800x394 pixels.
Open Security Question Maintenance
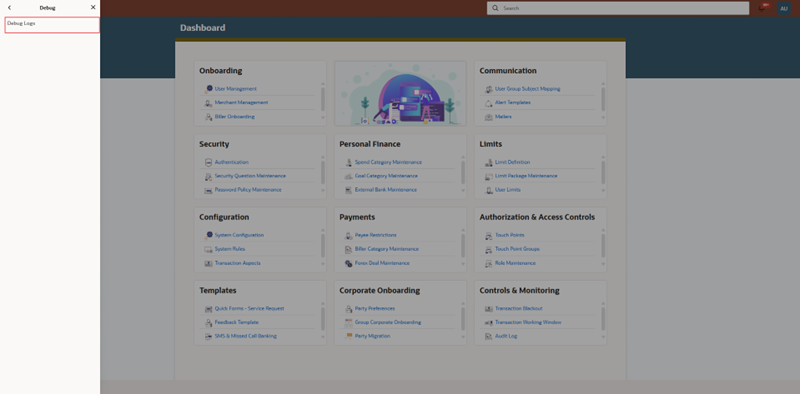(250, 176)
